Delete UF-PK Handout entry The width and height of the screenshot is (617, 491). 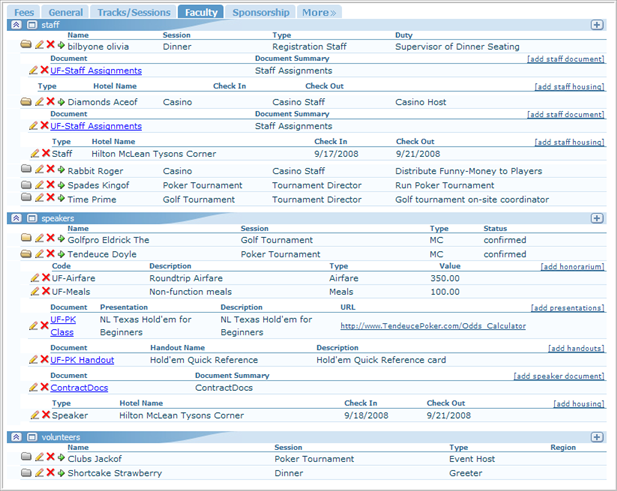pos(44,359)
